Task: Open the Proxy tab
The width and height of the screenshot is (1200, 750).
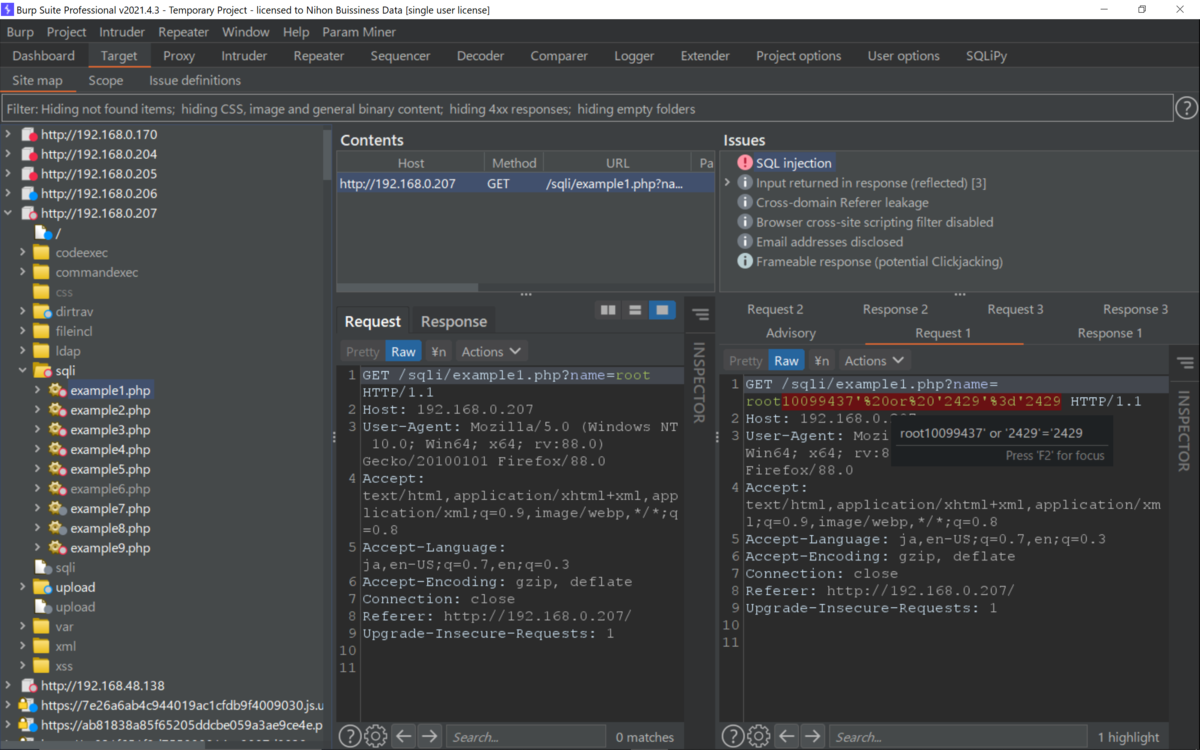Action: coord(179,56)
